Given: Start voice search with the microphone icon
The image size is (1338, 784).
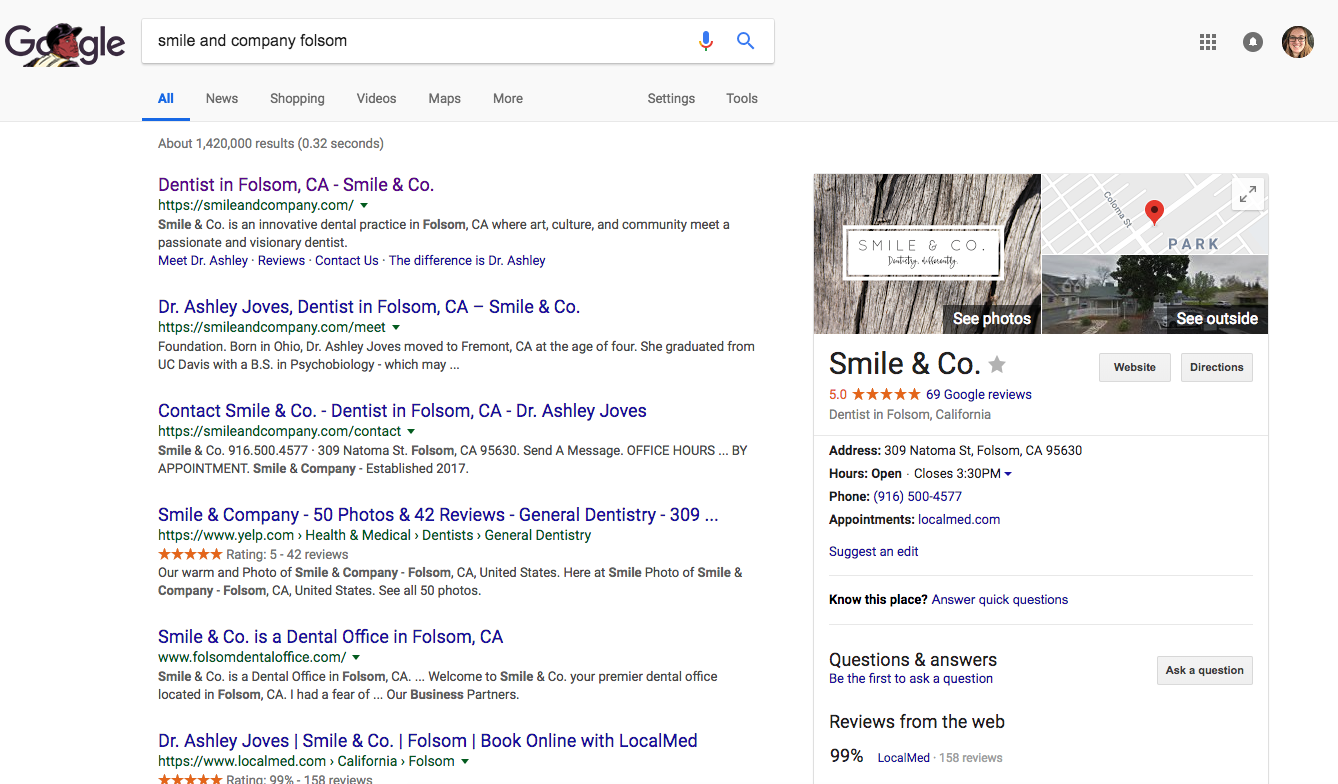Looking at the screenshot, I should [x=706, y=41].
